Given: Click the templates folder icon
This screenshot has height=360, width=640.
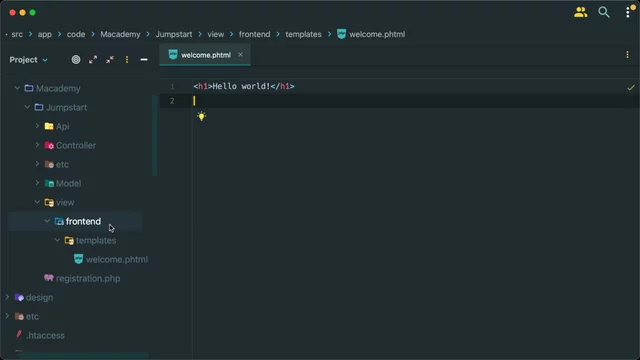Looking at the screenshot, I should point(69,240).
